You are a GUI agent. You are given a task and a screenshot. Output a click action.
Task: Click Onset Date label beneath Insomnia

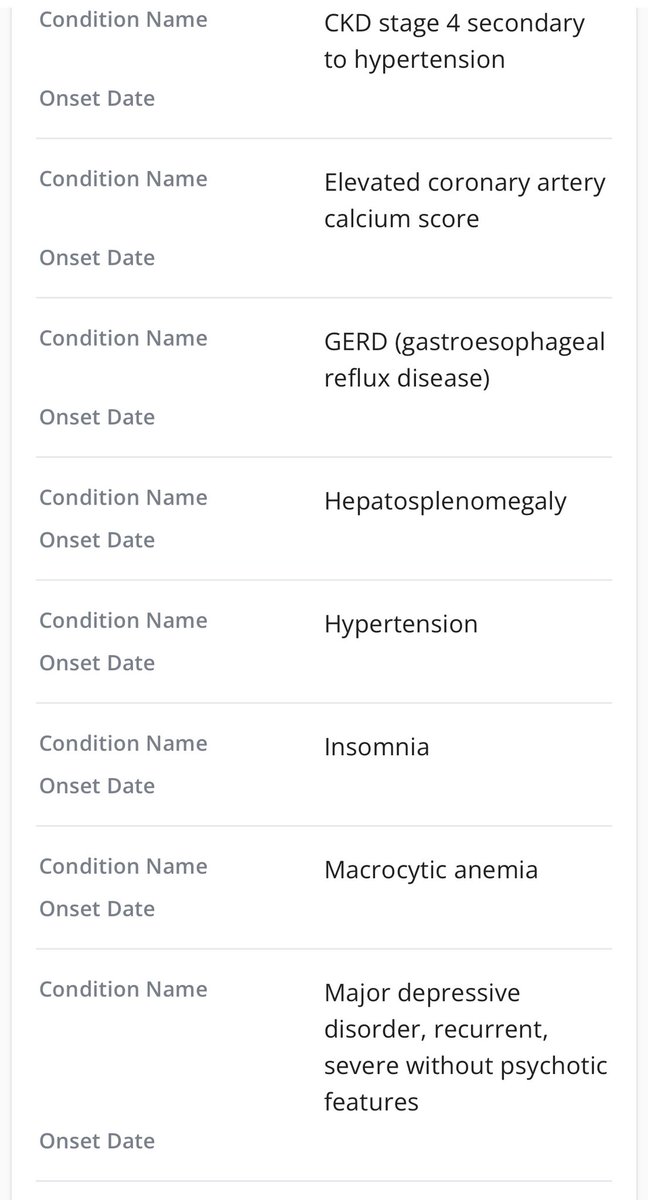pyautogui.click(x=97, y=786)
